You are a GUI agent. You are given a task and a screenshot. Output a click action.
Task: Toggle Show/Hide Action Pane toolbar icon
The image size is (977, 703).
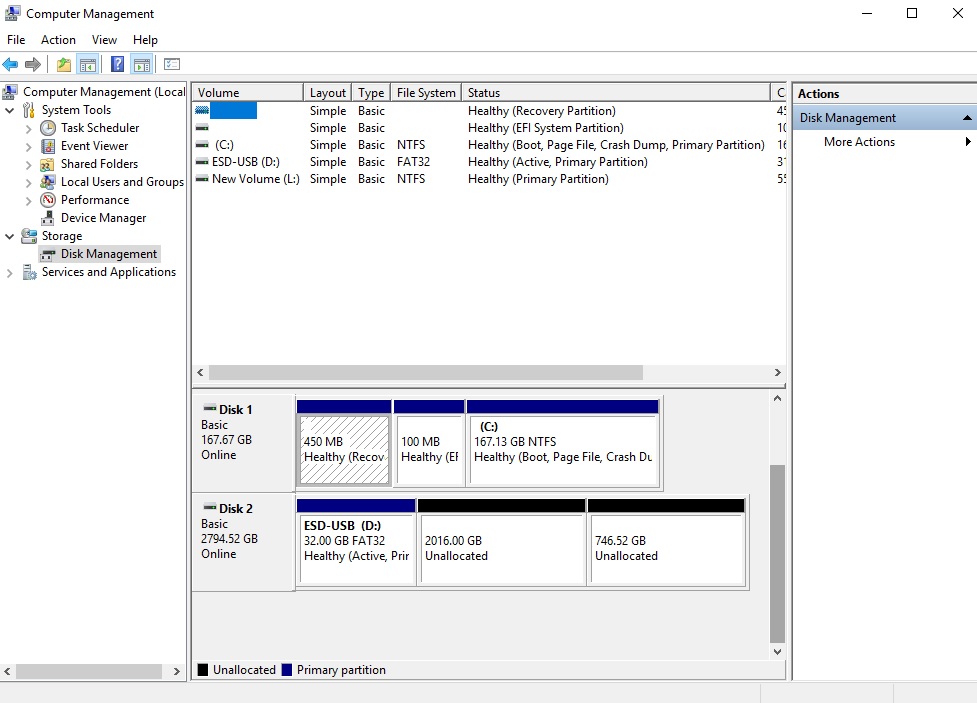[x=142, y=64]
